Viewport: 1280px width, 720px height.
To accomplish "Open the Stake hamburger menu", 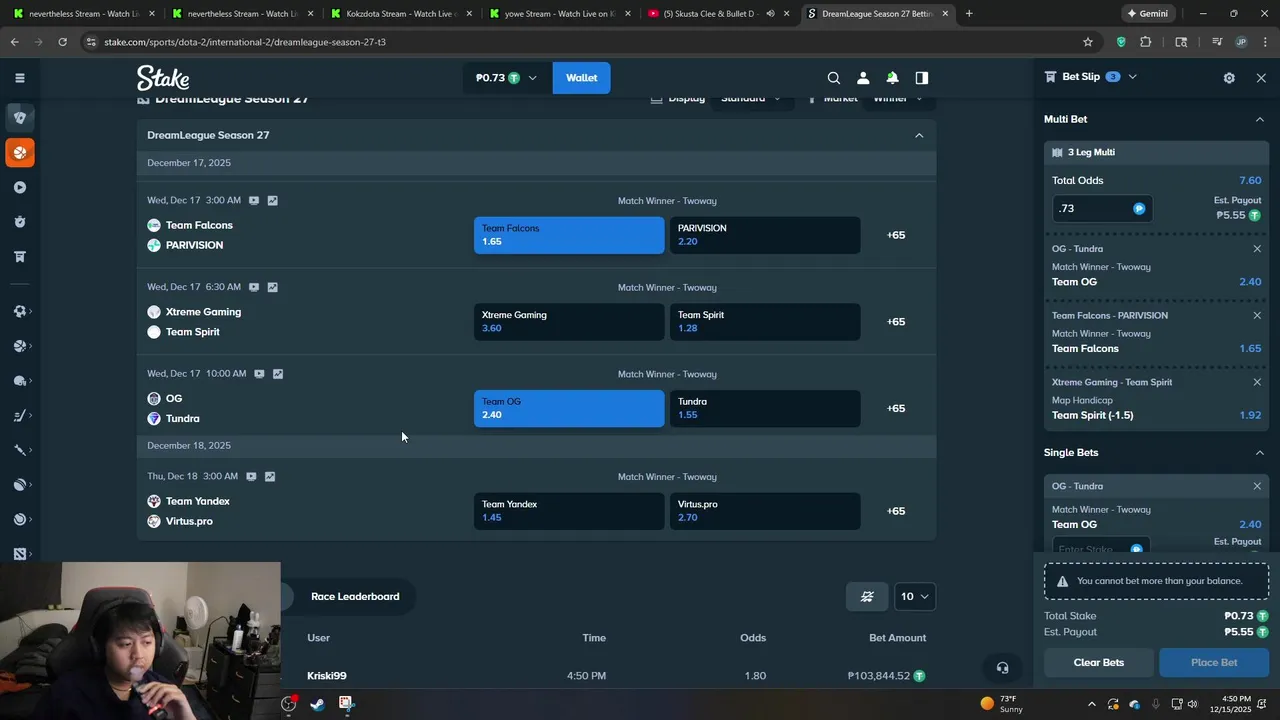I will (19, 78).
